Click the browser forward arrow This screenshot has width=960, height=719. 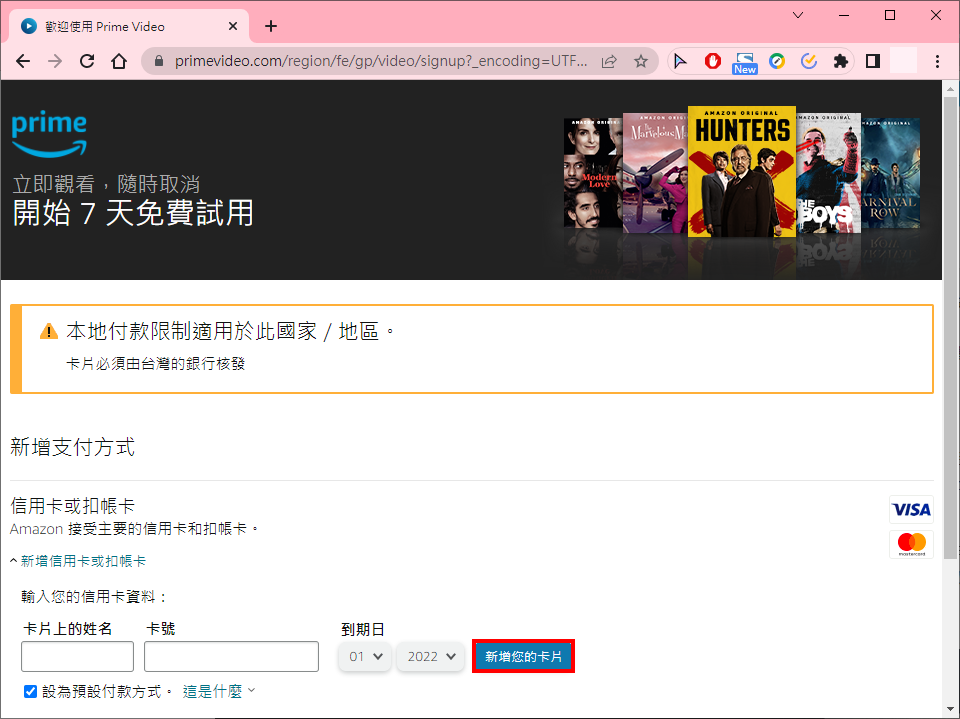coord(55,61)
